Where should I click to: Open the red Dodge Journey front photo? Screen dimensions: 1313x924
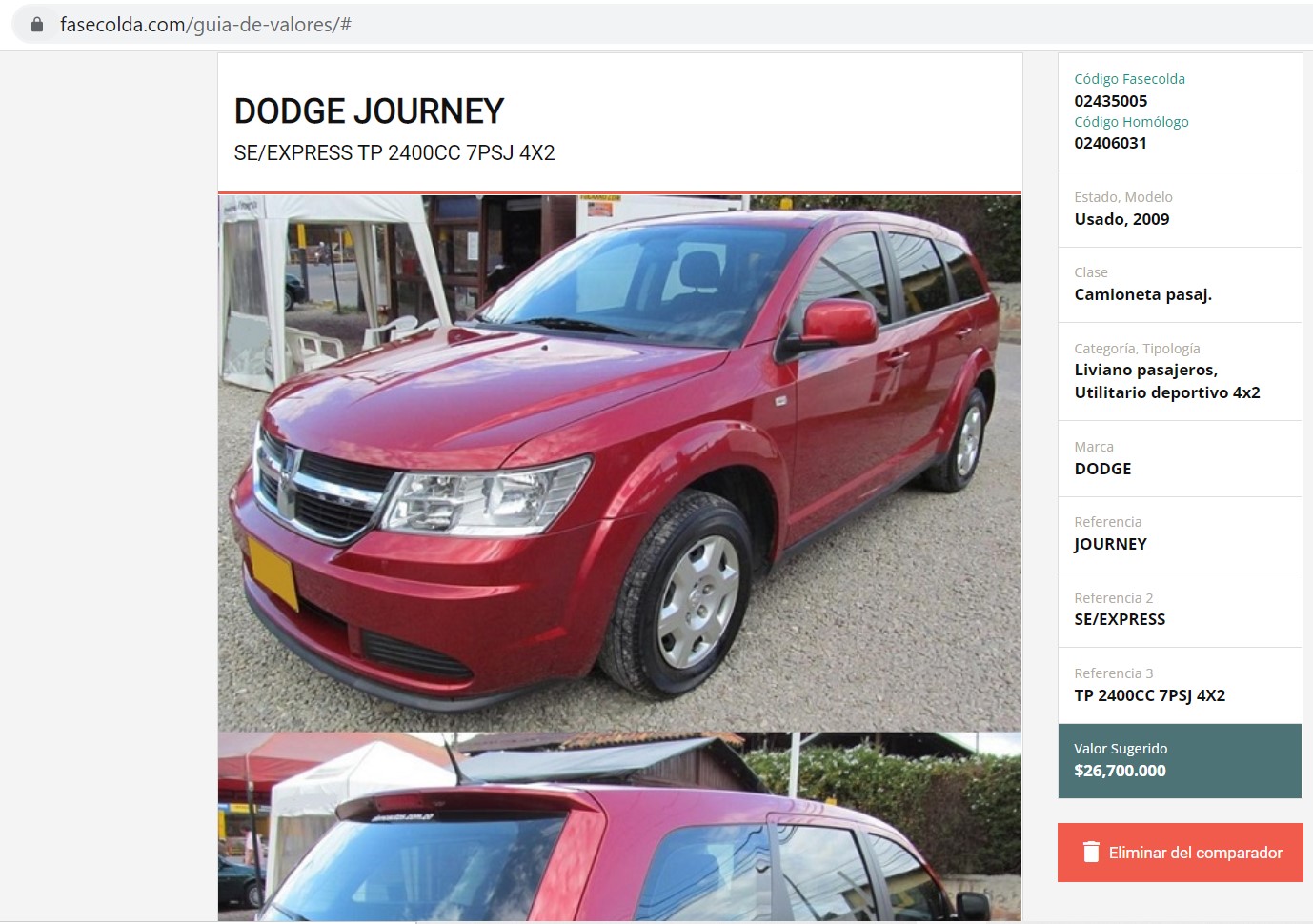619,463
